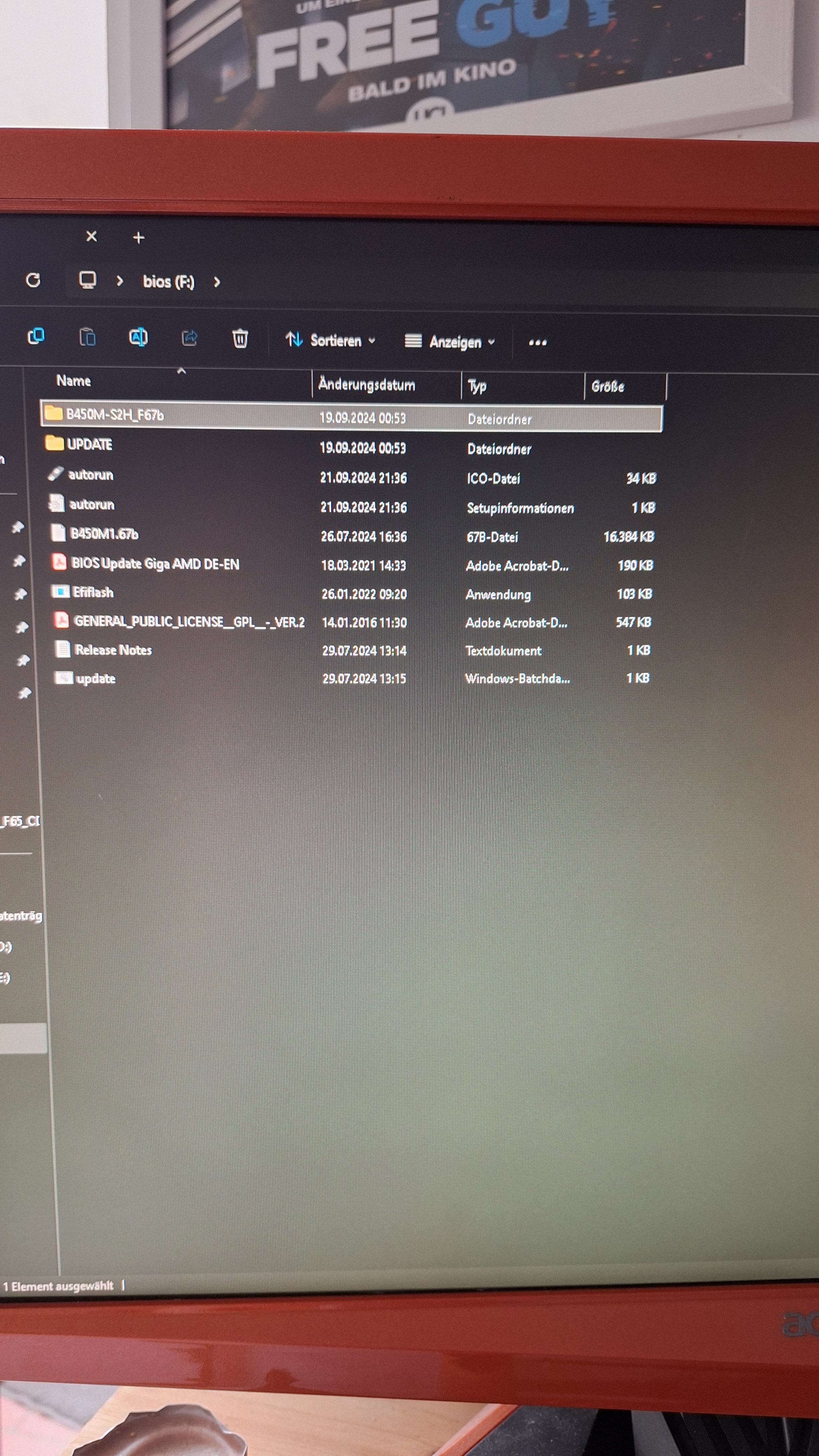Click the Rename toolbar icon
Screen dimensions: 819x1456
point(138,338)
